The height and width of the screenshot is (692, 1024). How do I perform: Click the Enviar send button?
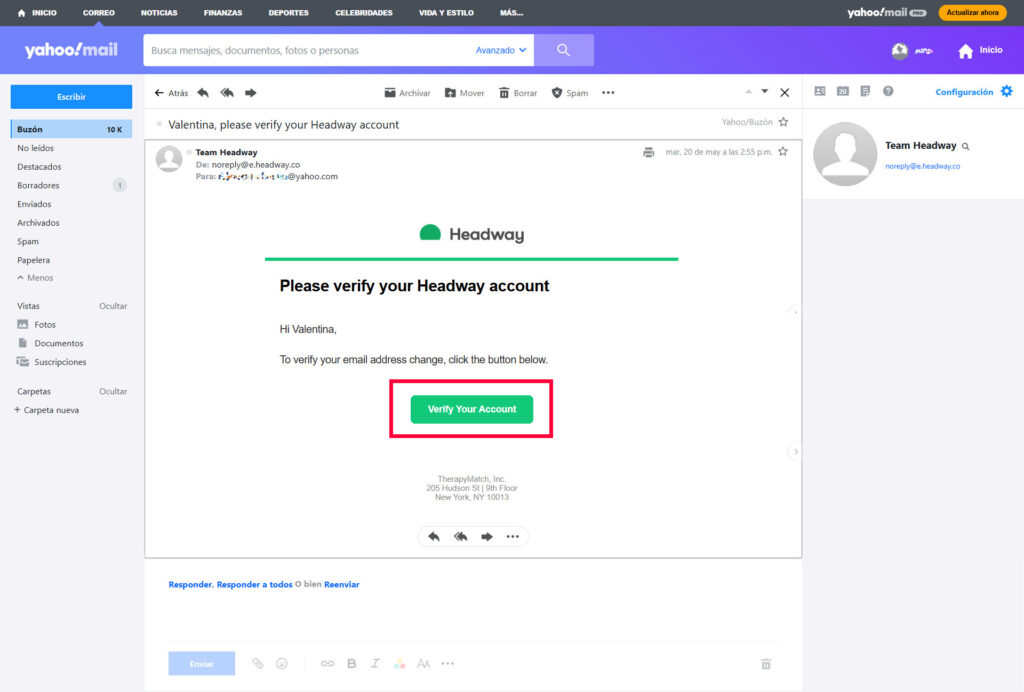201,663
